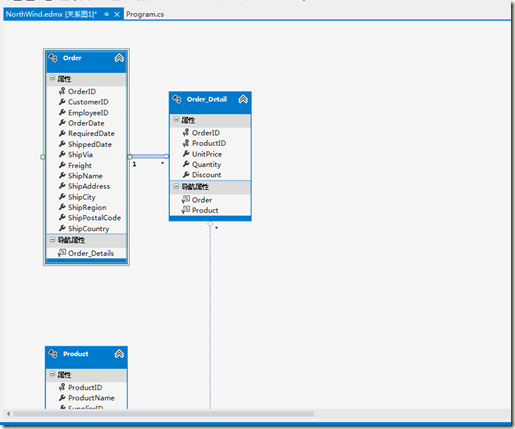Click Order navigation icon in Order_Detail
Screen dimensions: 515x429
[186, 199]
